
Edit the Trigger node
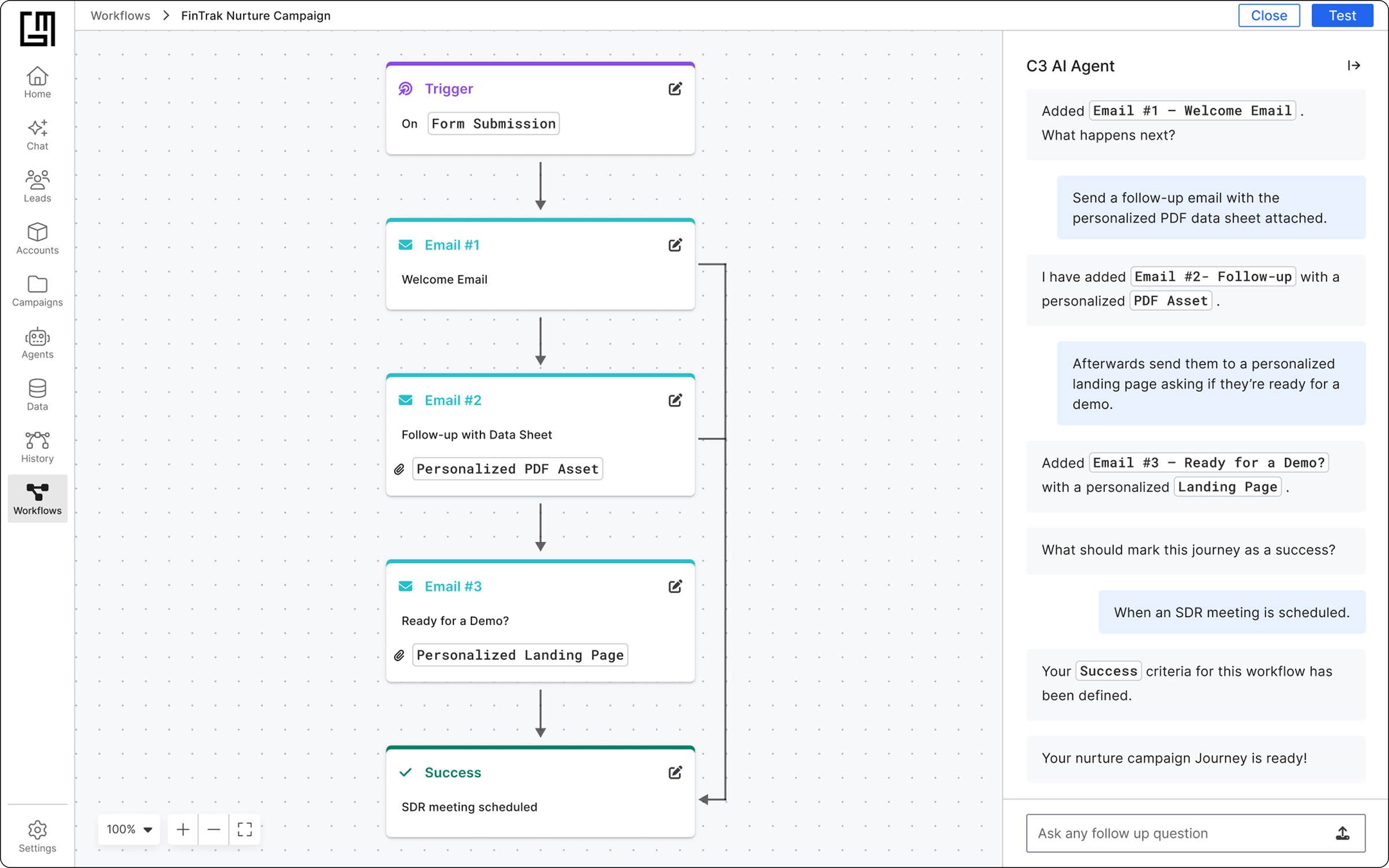point(675,89)
